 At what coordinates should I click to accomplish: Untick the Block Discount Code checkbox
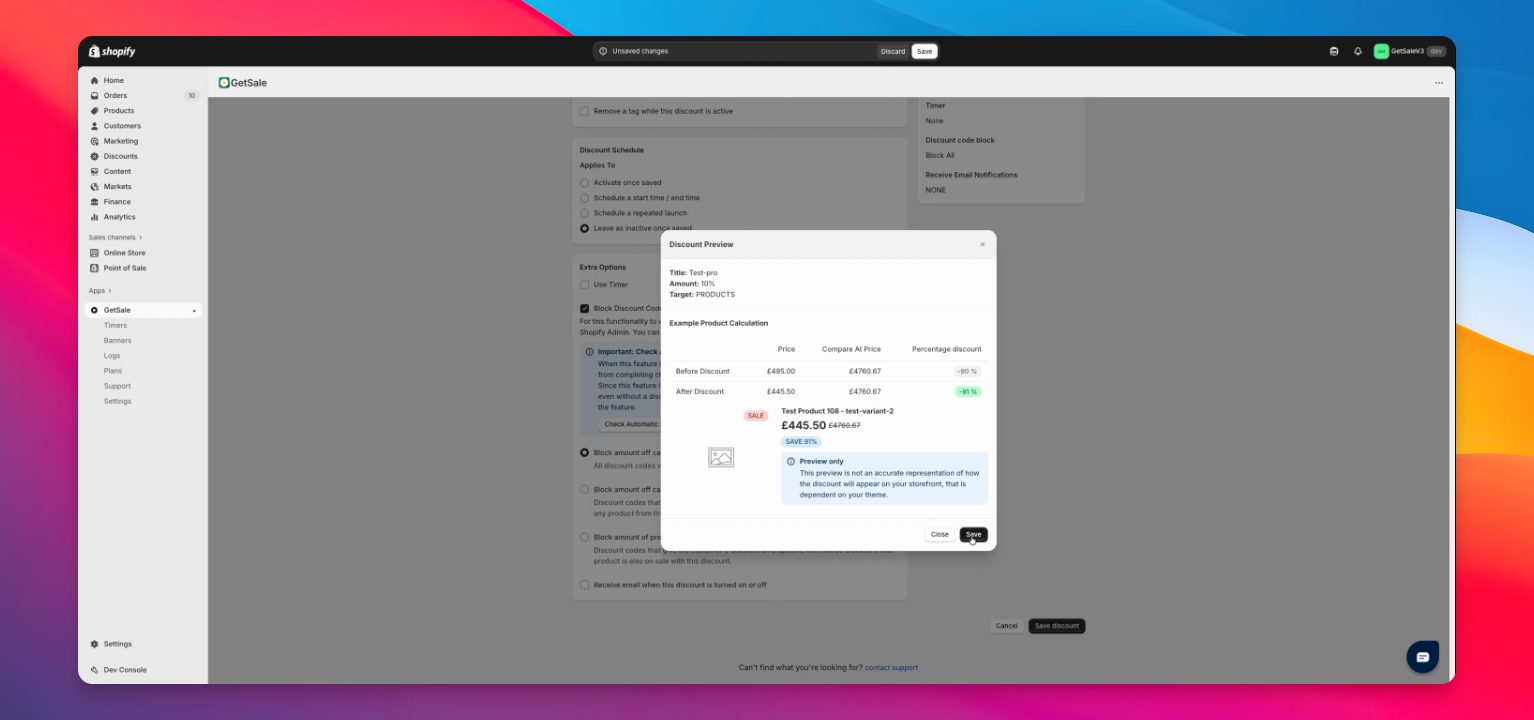coord(585,309)
